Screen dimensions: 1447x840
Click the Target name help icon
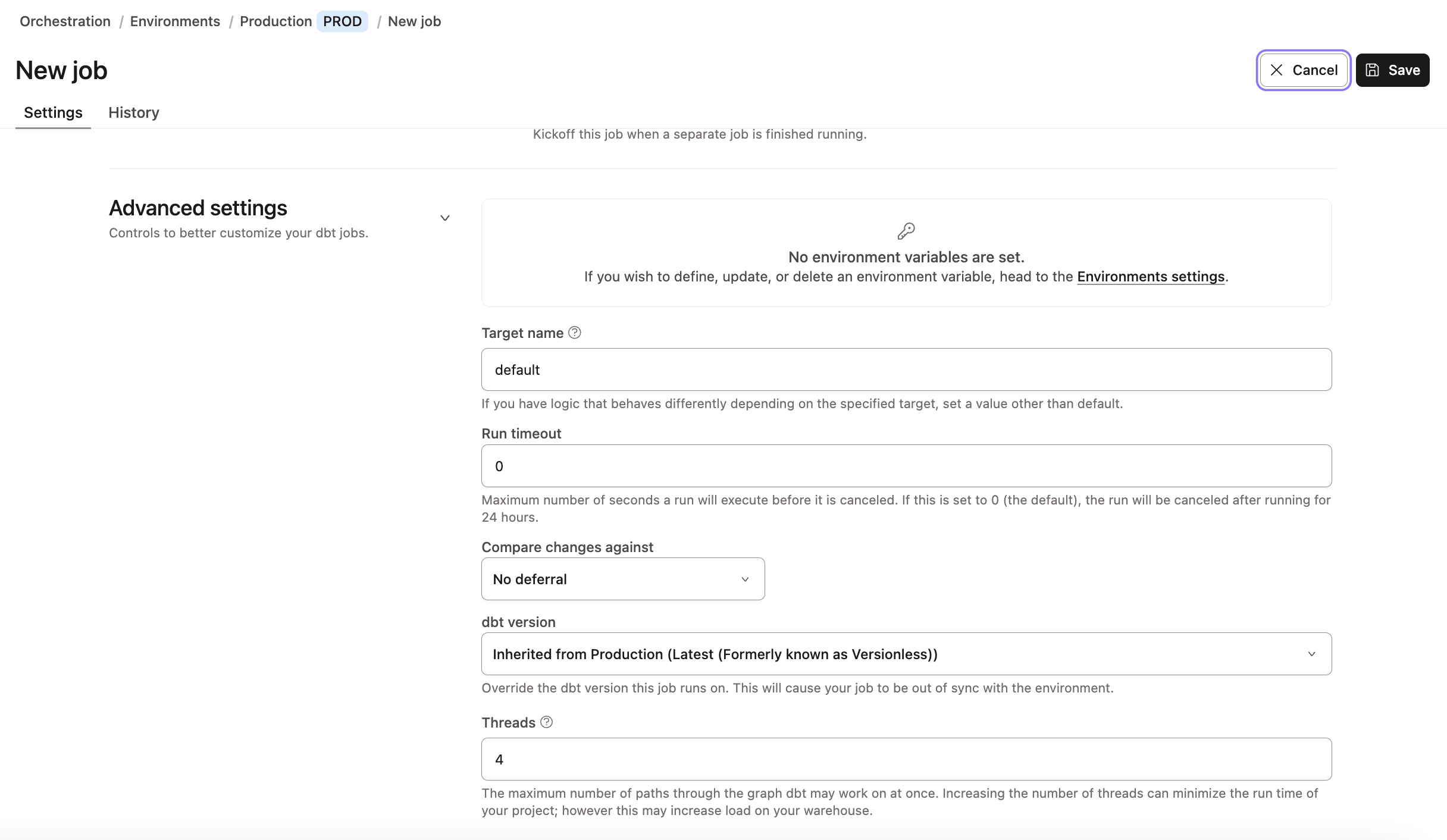[x=574, y=333]
